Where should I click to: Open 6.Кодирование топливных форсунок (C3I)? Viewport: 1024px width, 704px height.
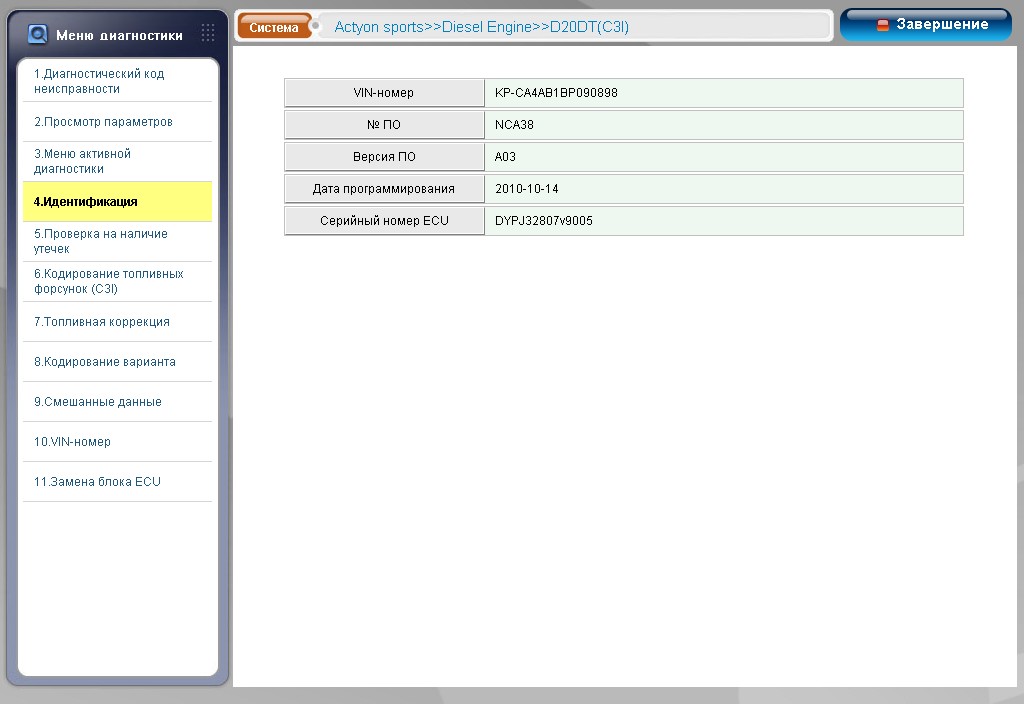(x=118, y=281)
